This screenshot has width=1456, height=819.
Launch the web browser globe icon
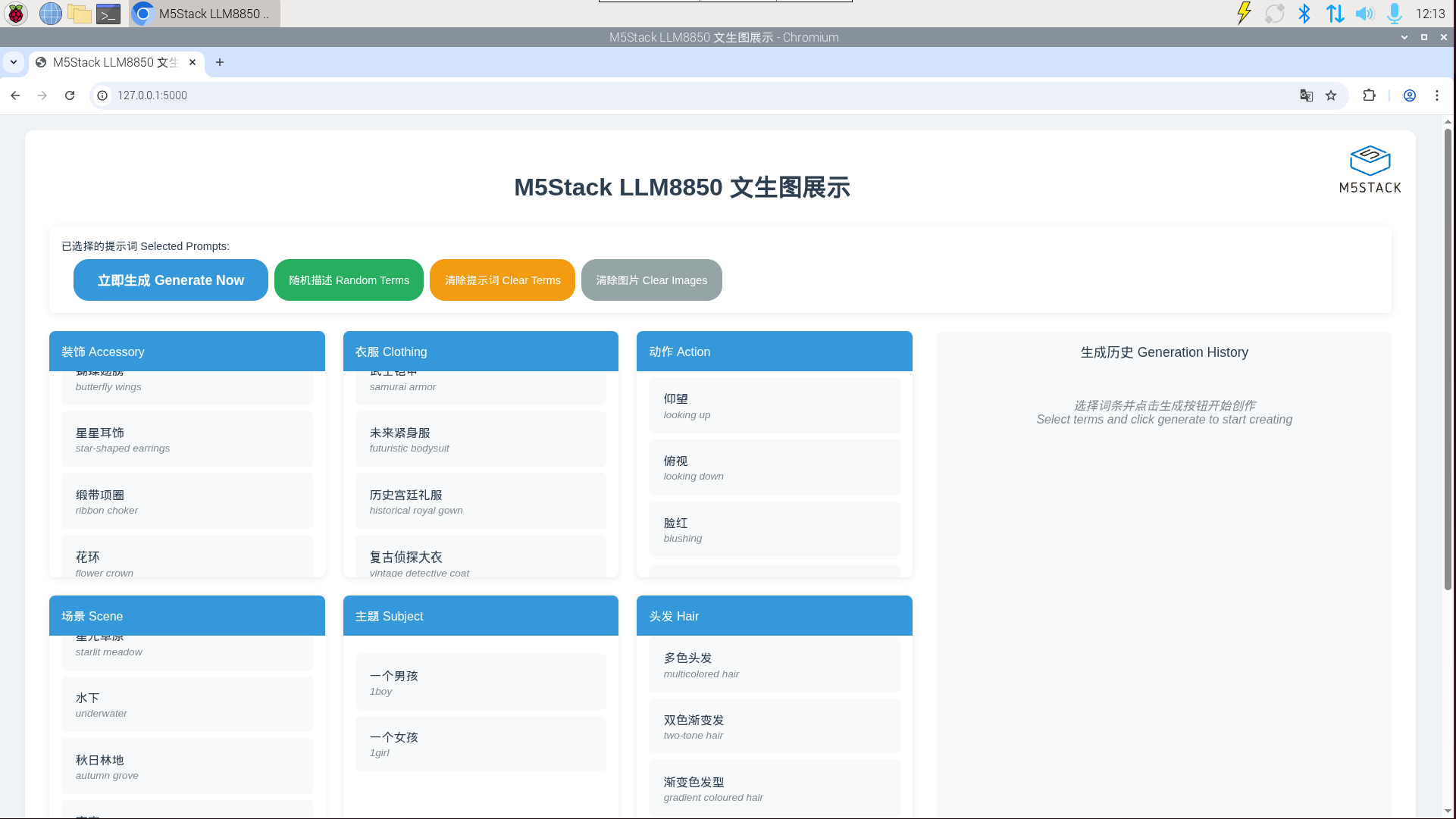pos(50,14)
